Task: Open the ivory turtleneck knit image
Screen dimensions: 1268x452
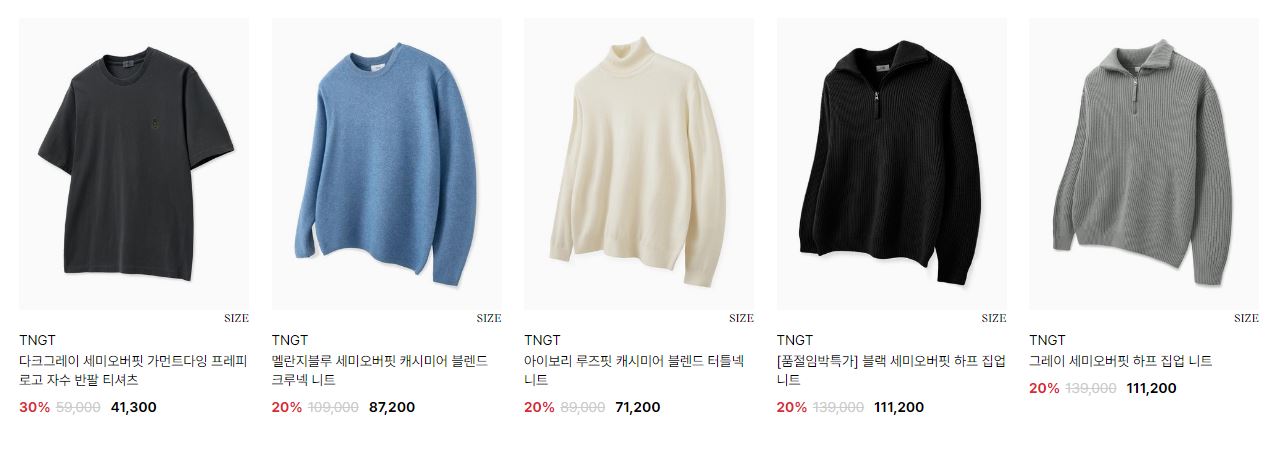Action: pyautogui.click(x=639, y=164)
